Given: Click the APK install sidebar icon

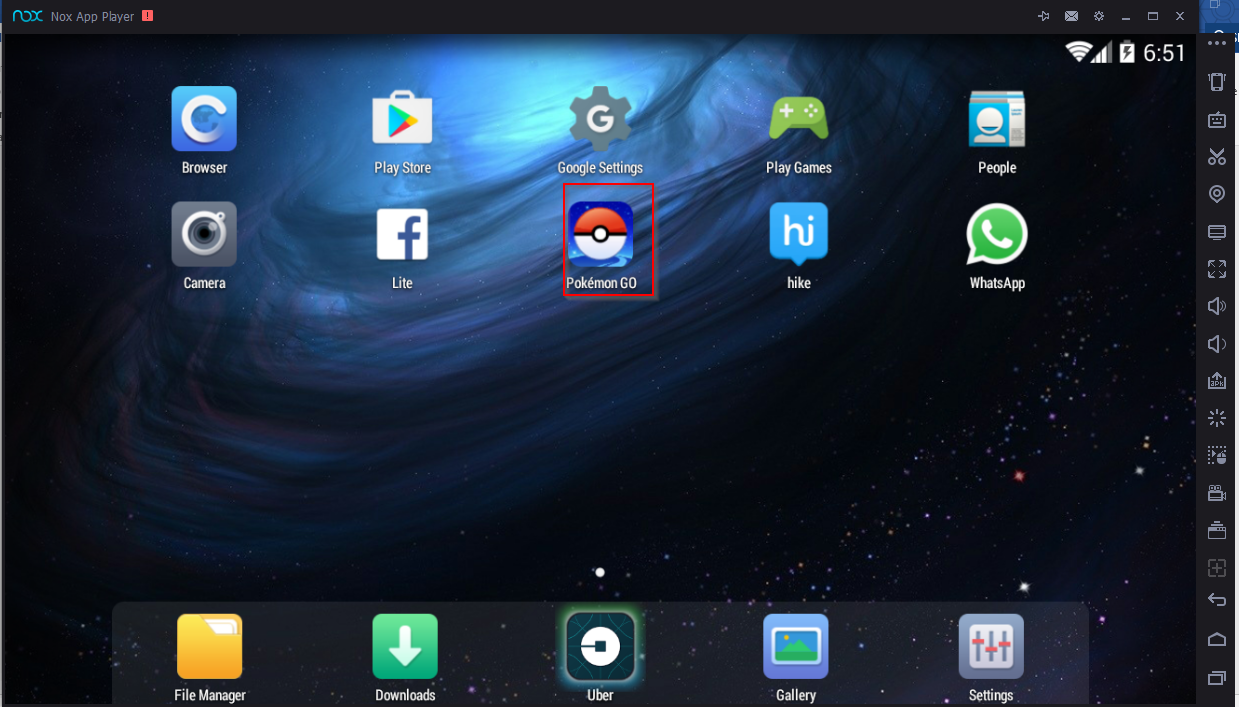Looking at the screenshot, I should pos(1217,381).
